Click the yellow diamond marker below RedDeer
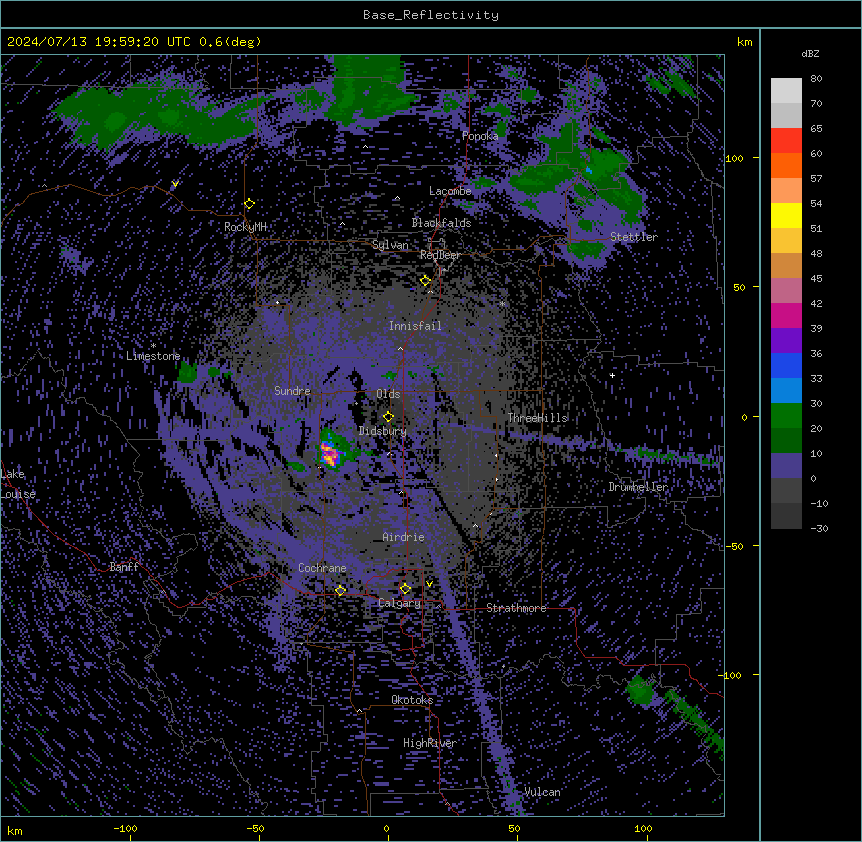The width and height of the screenshot is (862, 842). pos(425,281)
